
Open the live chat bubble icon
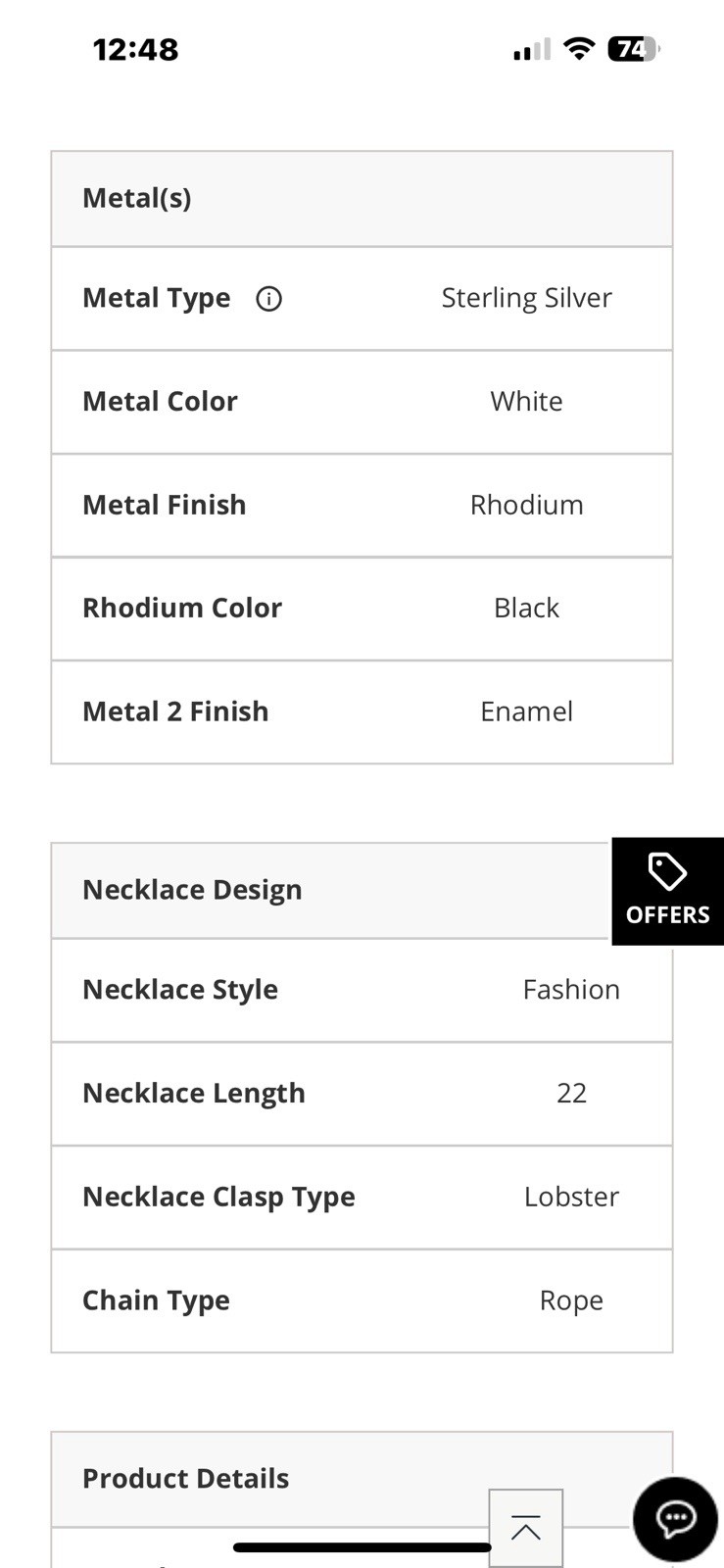click(x=675, y=1519)
